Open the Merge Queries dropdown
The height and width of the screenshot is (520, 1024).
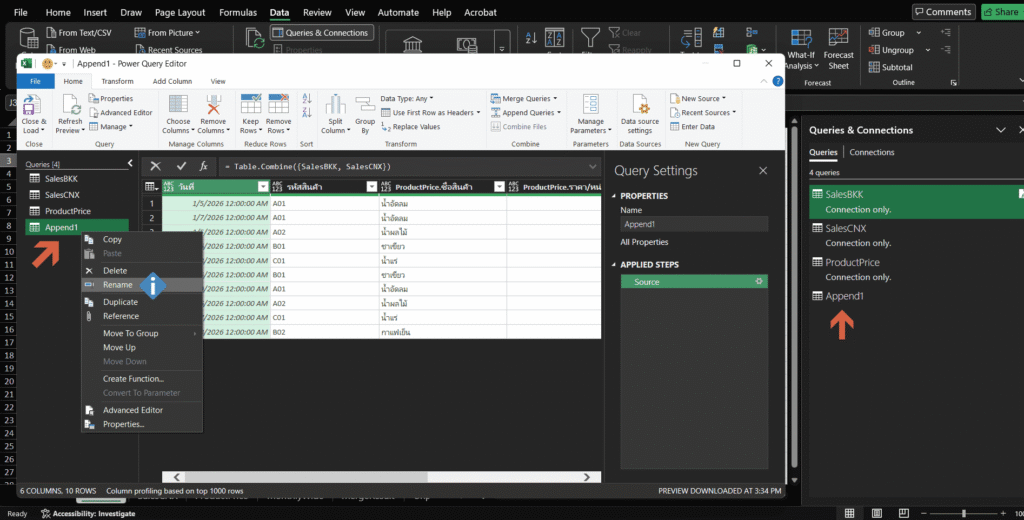click(x=524, y=99)
